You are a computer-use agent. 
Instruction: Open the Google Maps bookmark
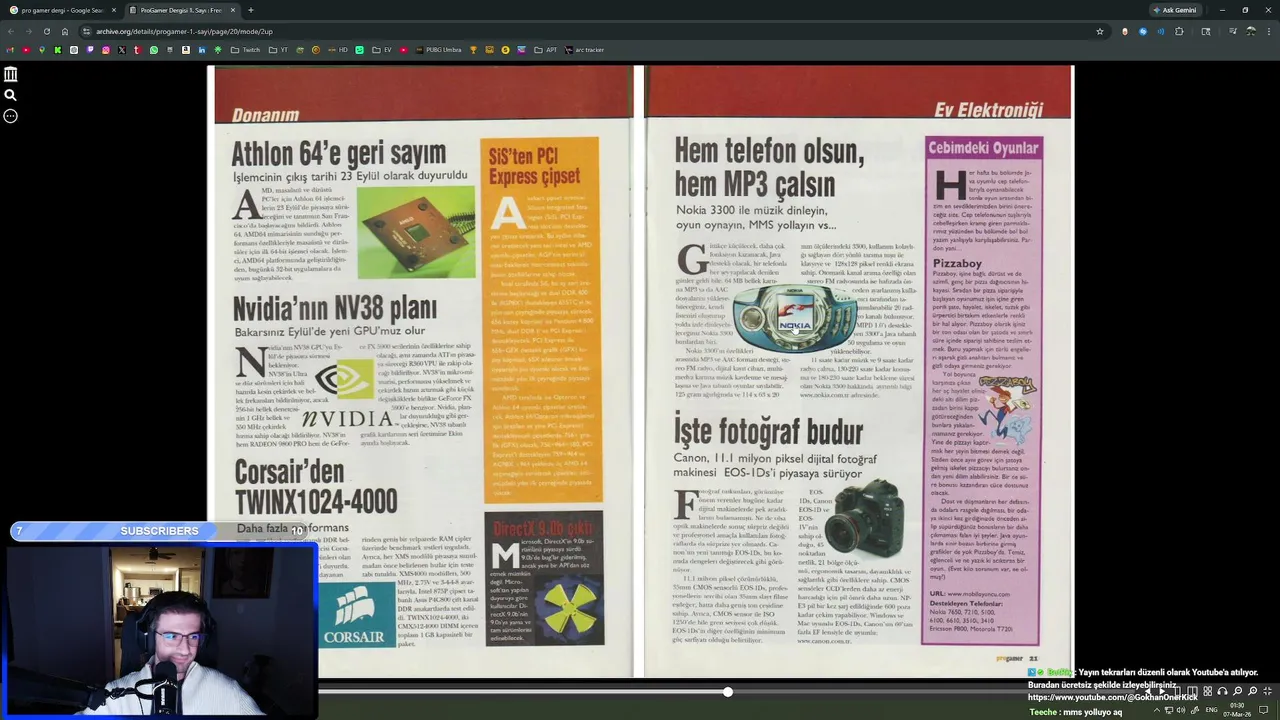click(x=42, y=50)
